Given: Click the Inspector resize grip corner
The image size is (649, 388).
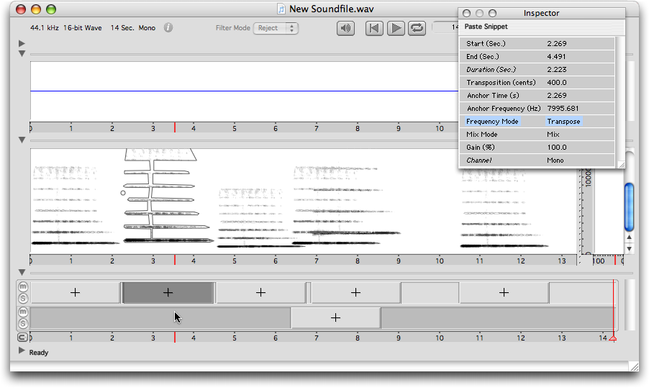Looking at the screenshot, I should click(x=621, y=164).
